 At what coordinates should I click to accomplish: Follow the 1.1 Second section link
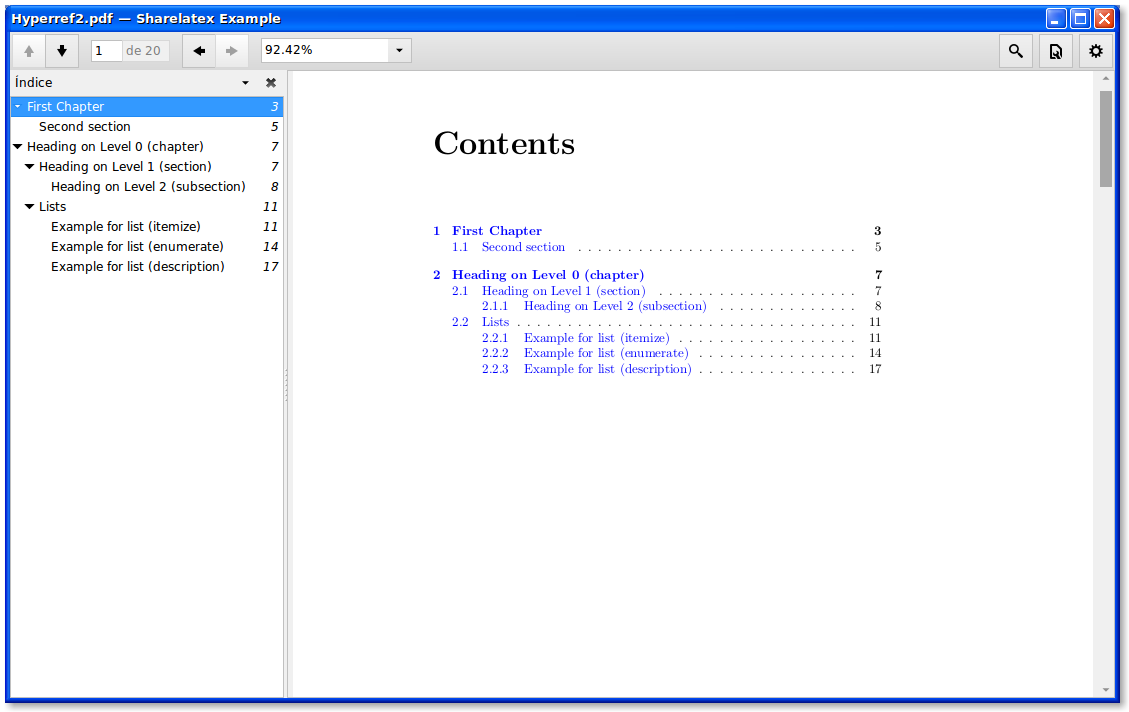point(508,247)
